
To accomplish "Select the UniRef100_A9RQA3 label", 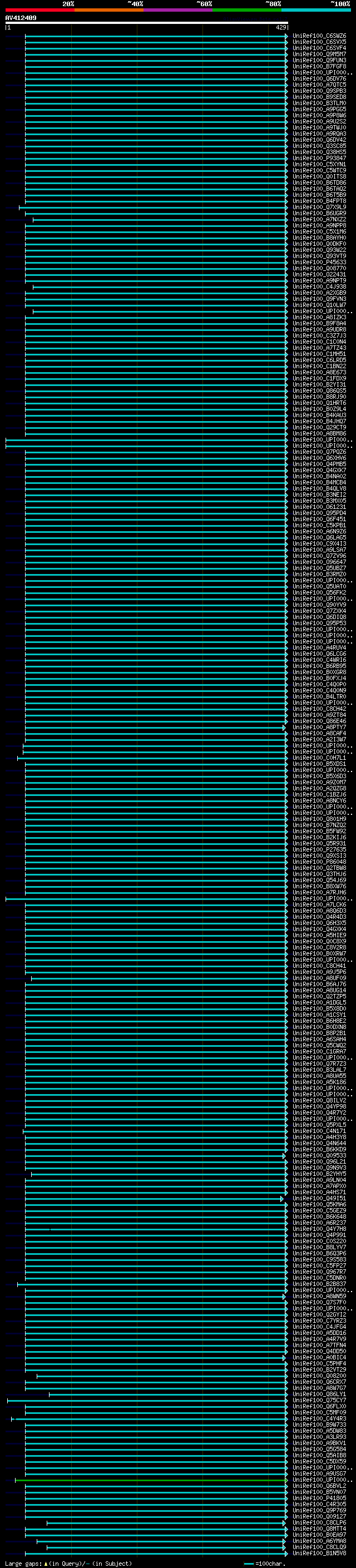I will pos(319,134).
